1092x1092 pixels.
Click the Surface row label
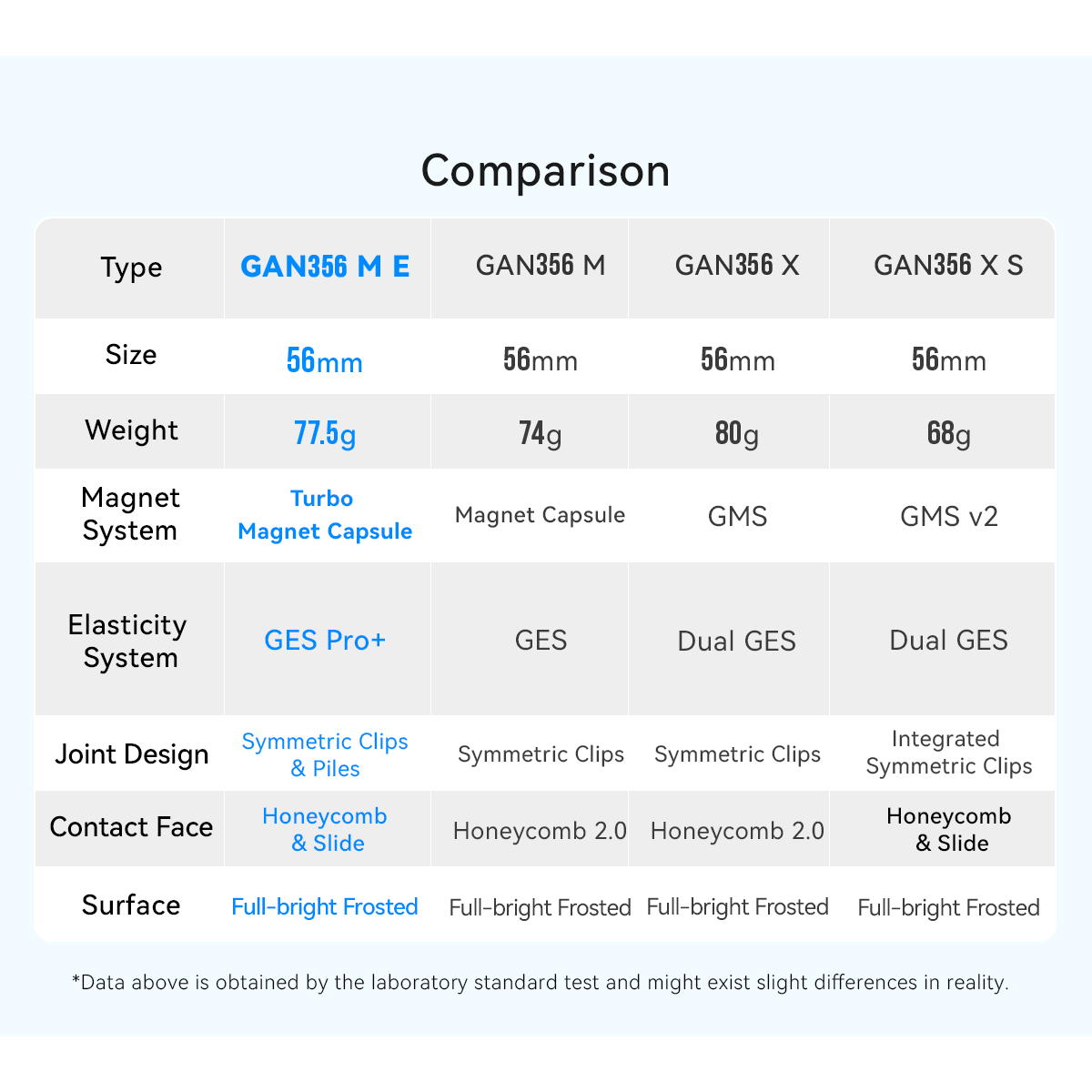pos(131,905)
